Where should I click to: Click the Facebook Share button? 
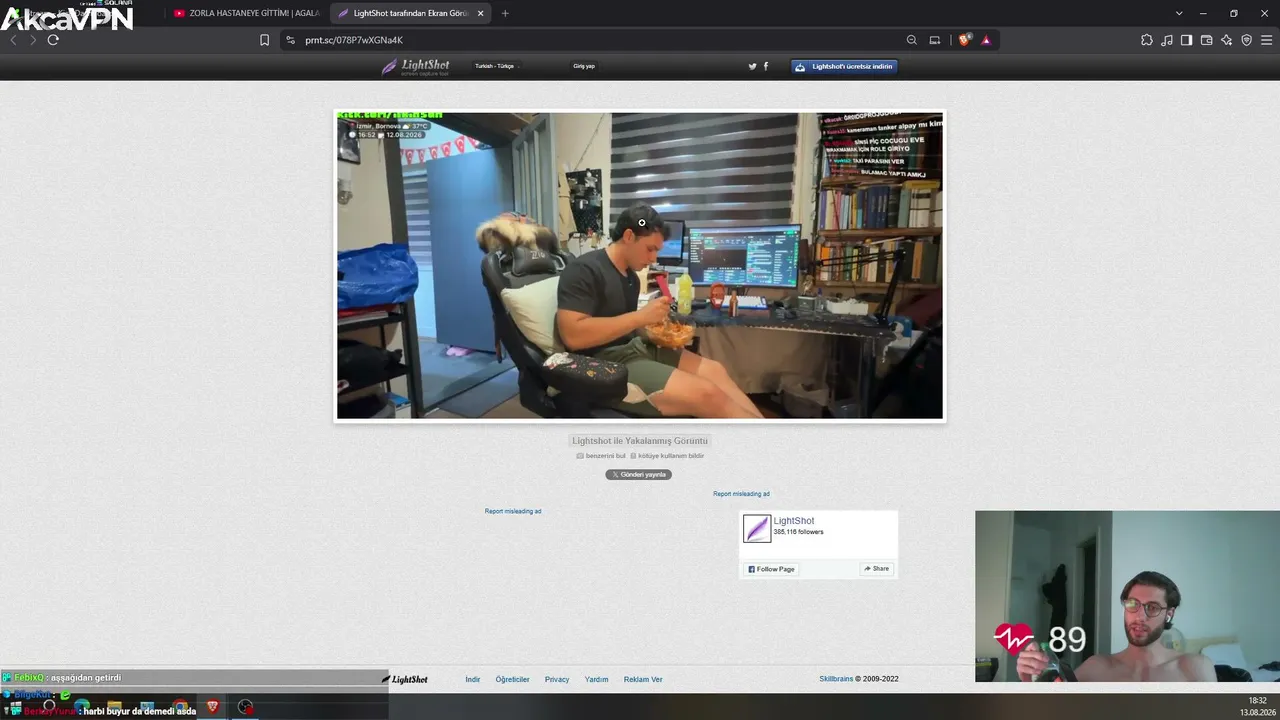(876, 569)
